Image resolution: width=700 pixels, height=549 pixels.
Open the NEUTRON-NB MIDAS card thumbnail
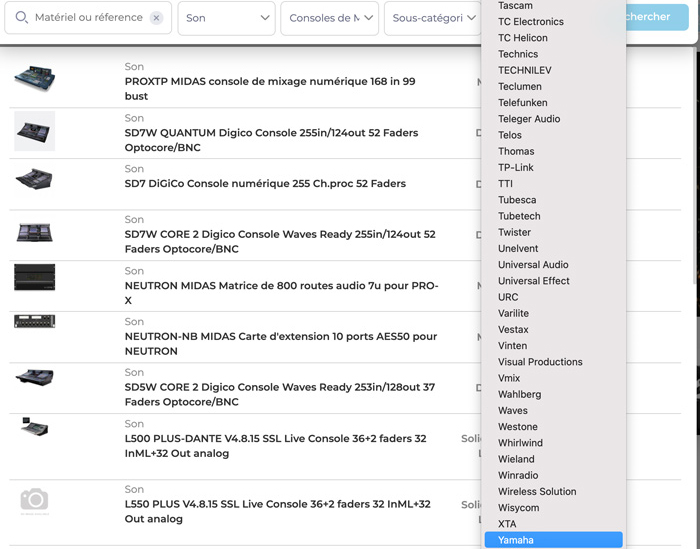pyautogui.click(x=35, y=321)
